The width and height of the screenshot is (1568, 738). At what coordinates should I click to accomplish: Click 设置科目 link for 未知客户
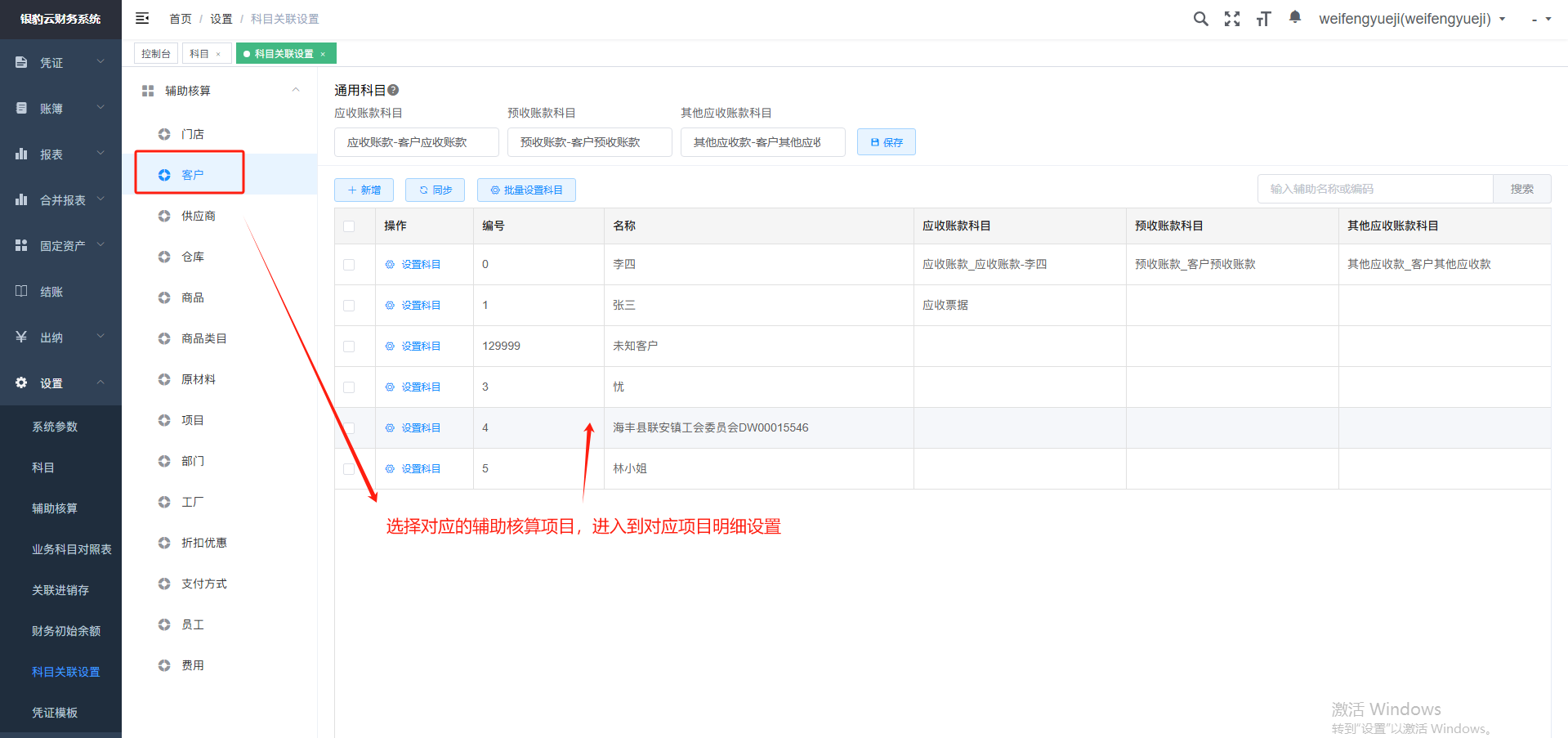coord(420,346)
